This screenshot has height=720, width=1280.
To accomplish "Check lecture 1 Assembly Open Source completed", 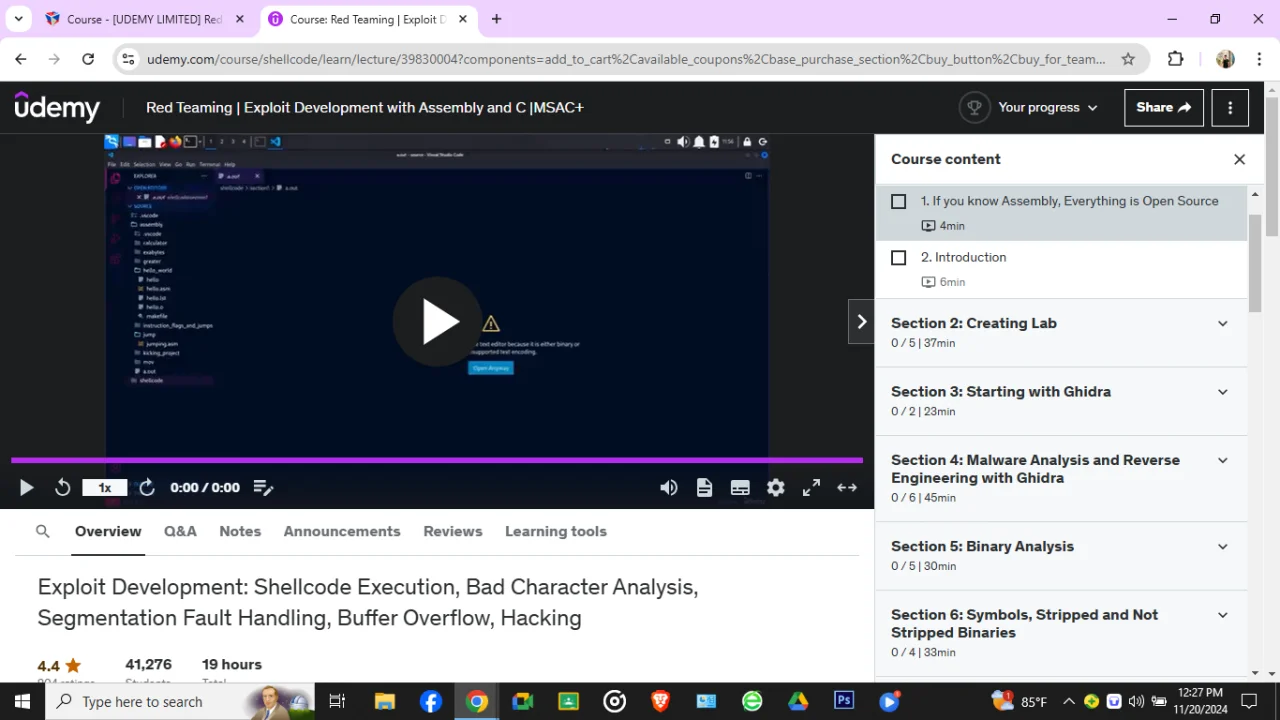I will tap(899, 202).
